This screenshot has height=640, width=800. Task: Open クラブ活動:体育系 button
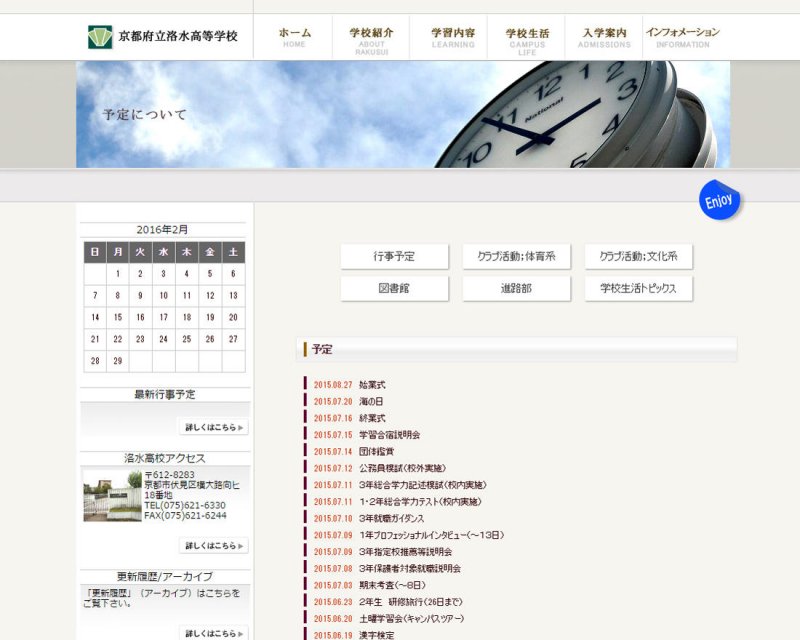[516, 257]
